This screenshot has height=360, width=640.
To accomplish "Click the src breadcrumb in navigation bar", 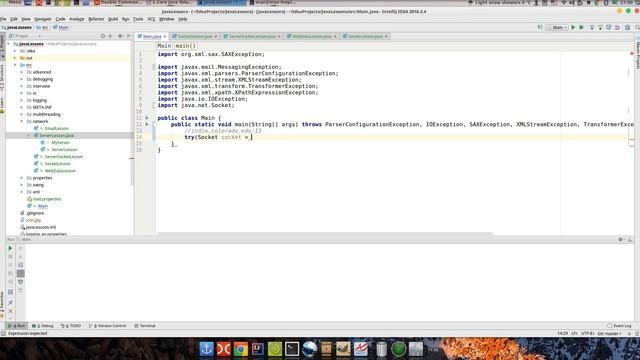I will (42, 27).
